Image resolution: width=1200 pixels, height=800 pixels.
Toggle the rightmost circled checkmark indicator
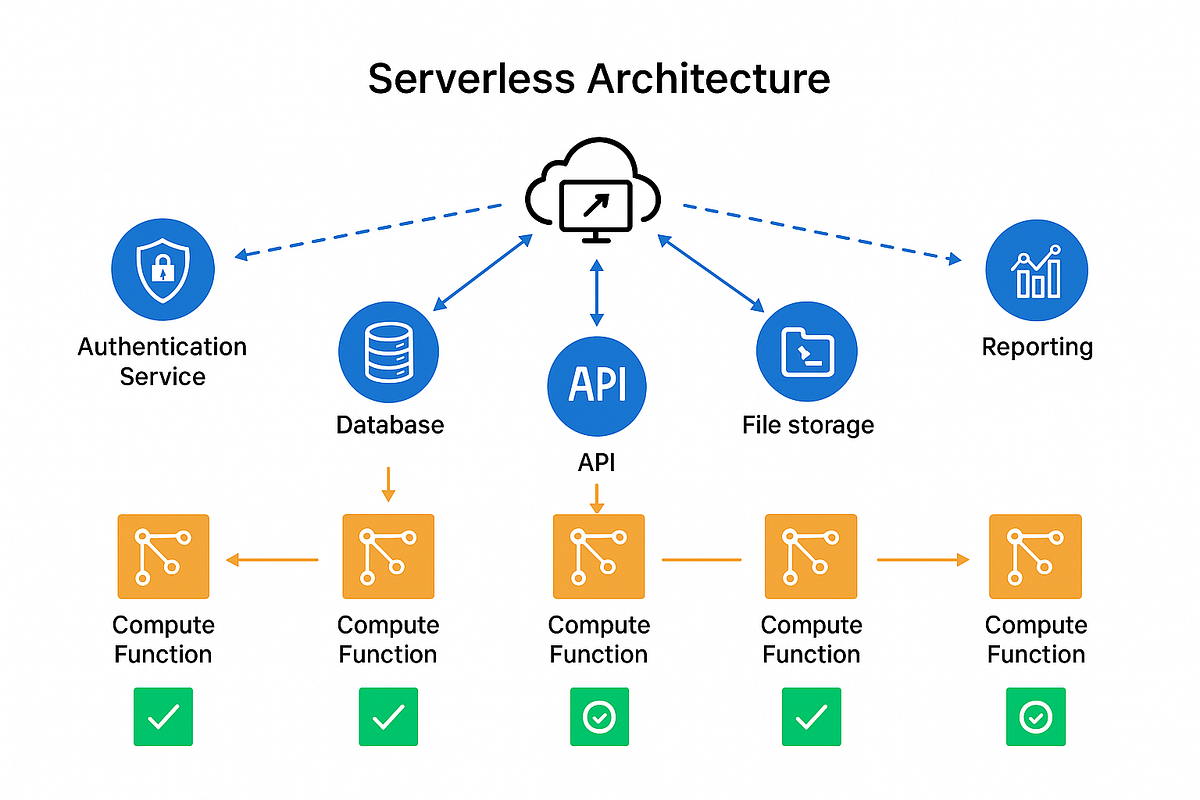click(1035, 716)
